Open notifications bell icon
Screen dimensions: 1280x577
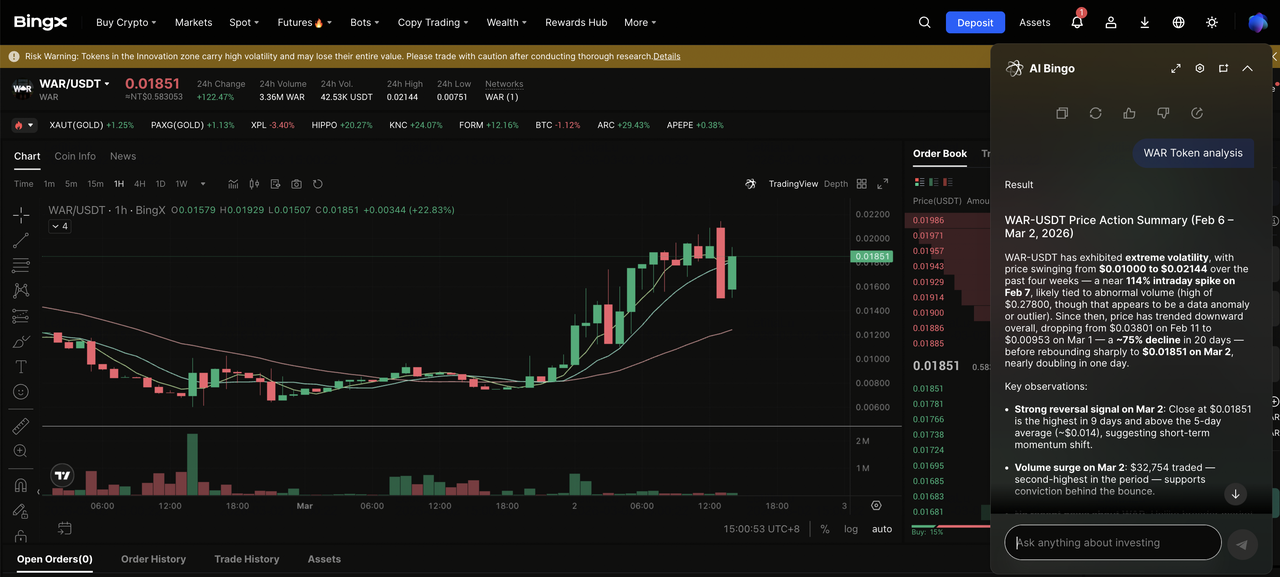[x=1077, y=22]
